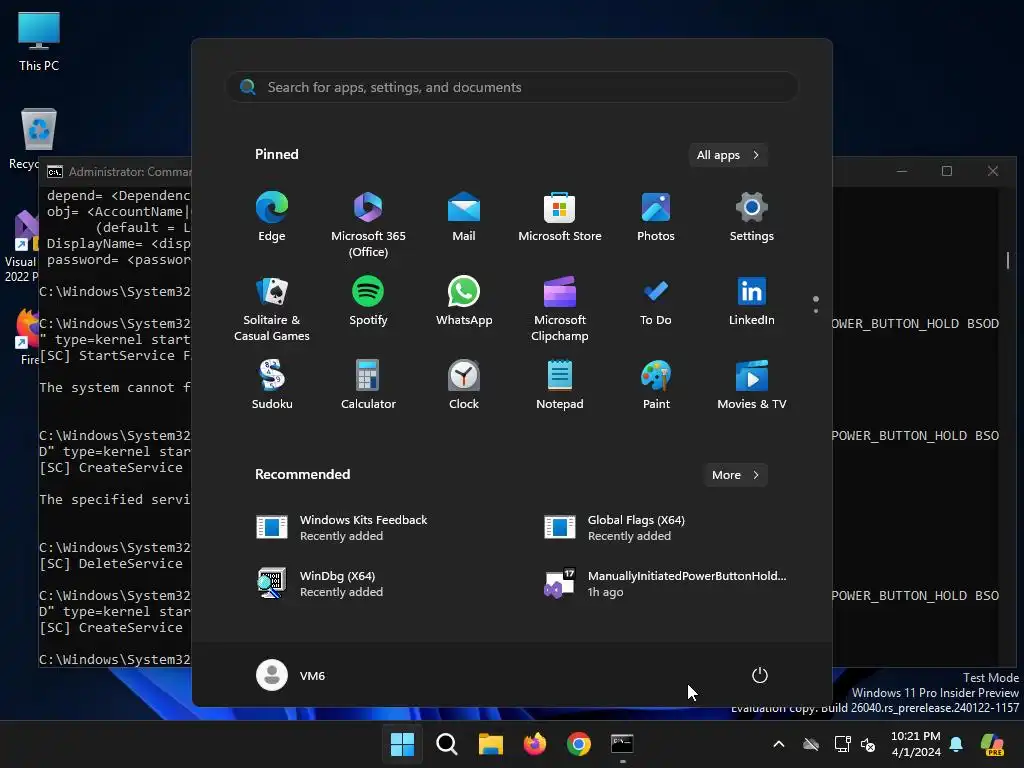
Task: Open ManuallyInitiatedPowerButtonHold recent file
Action: tap(663, 583)
